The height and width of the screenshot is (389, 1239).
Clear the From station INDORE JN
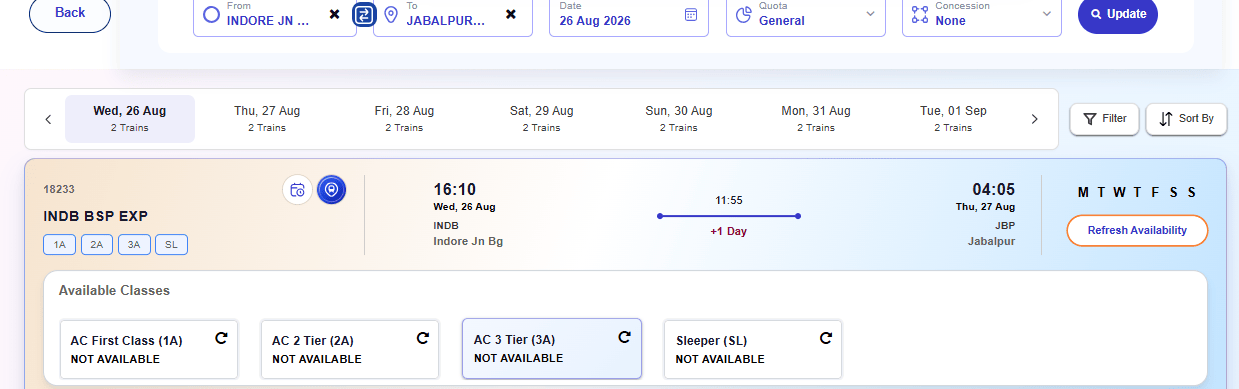(x=334, y=14)
